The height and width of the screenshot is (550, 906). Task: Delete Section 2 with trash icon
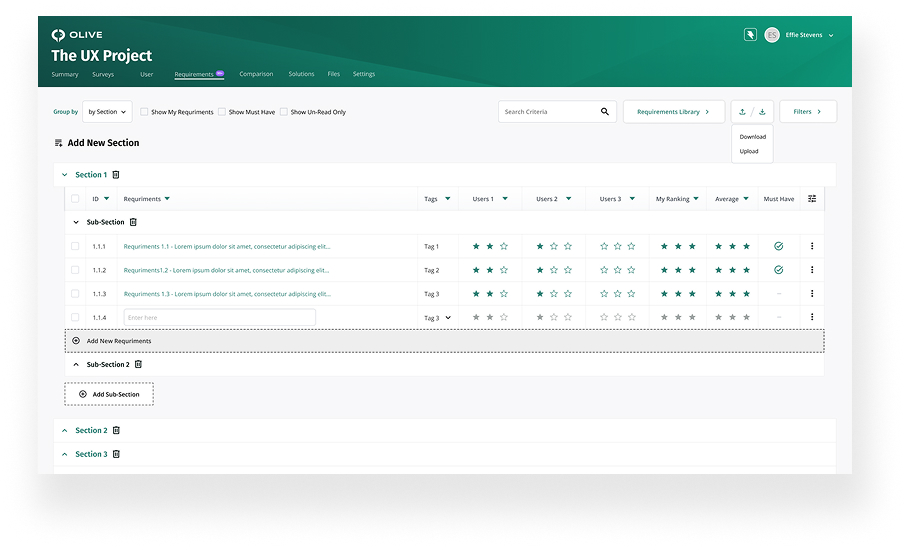coord(116,430)
